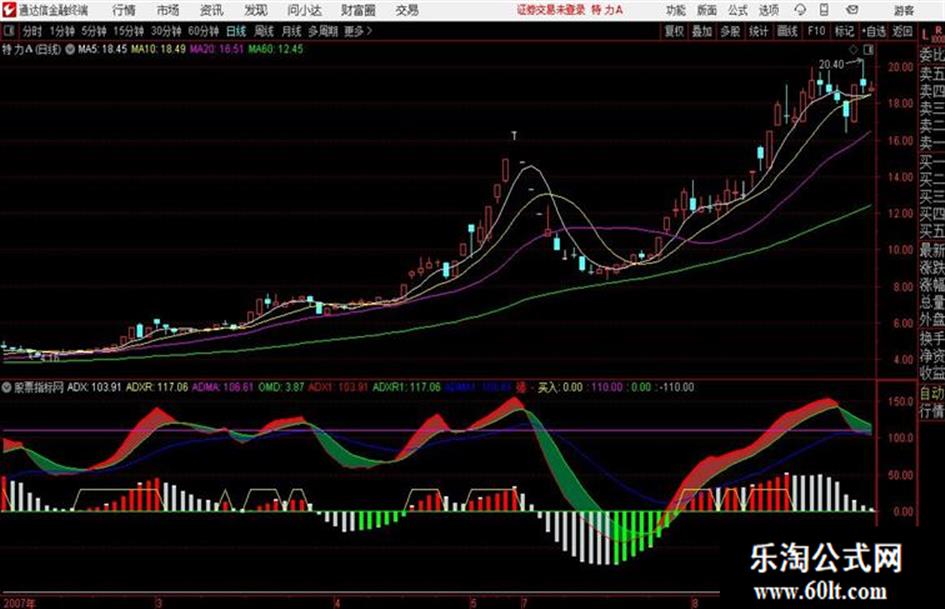Open the 交易 menu
This screenshot has height=609, width=945.
click(407, 10)
